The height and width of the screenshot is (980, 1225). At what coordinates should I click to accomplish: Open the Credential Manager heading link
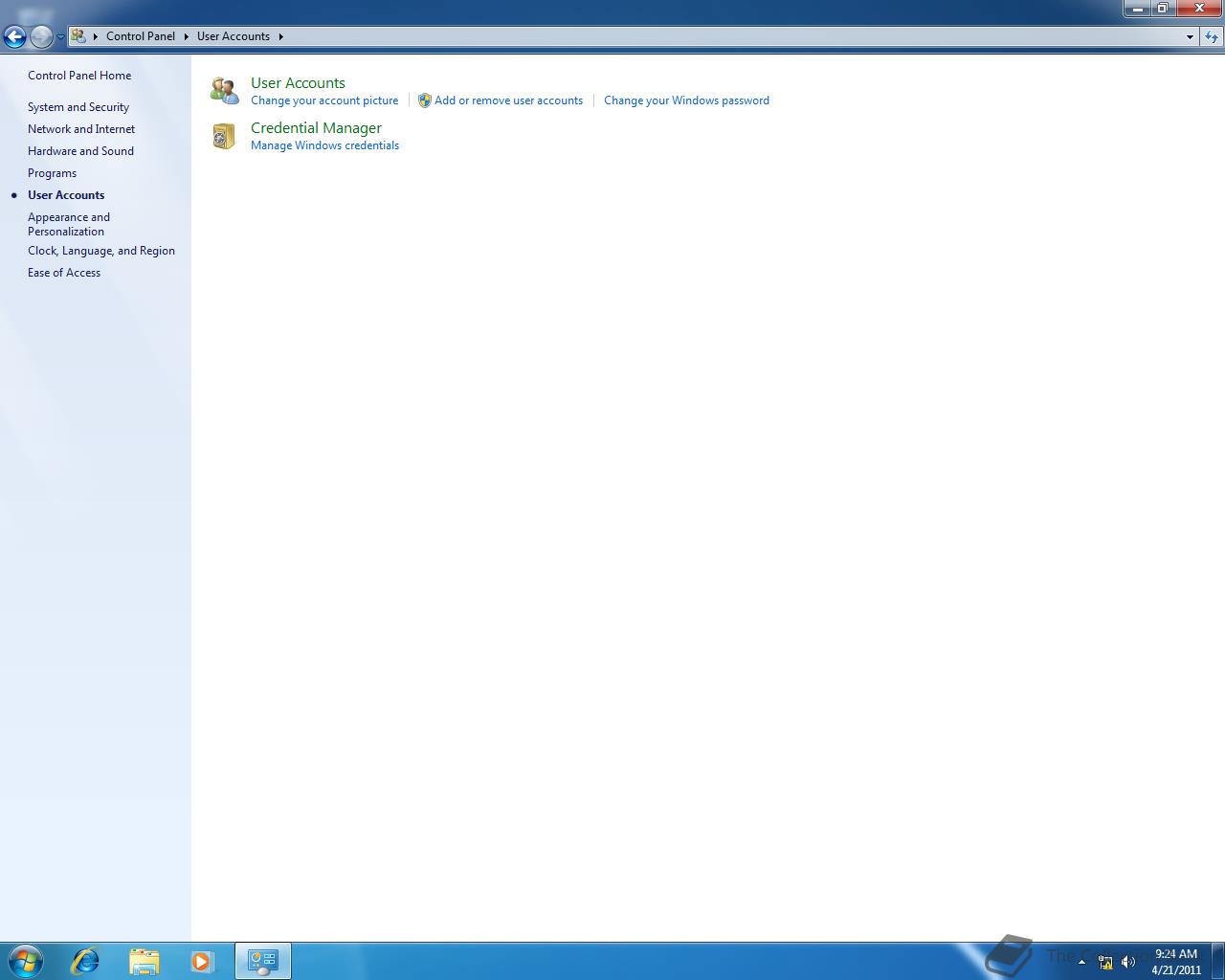(316, 128)
